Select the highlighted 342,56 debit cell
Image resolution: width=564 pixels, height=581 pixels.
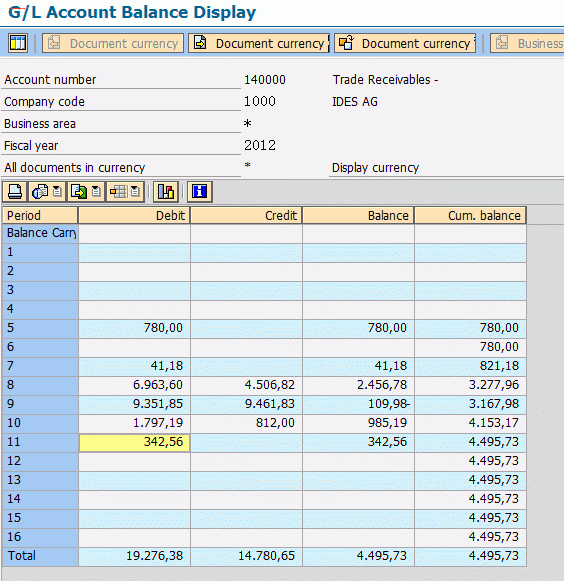click(x=135, y=442)
